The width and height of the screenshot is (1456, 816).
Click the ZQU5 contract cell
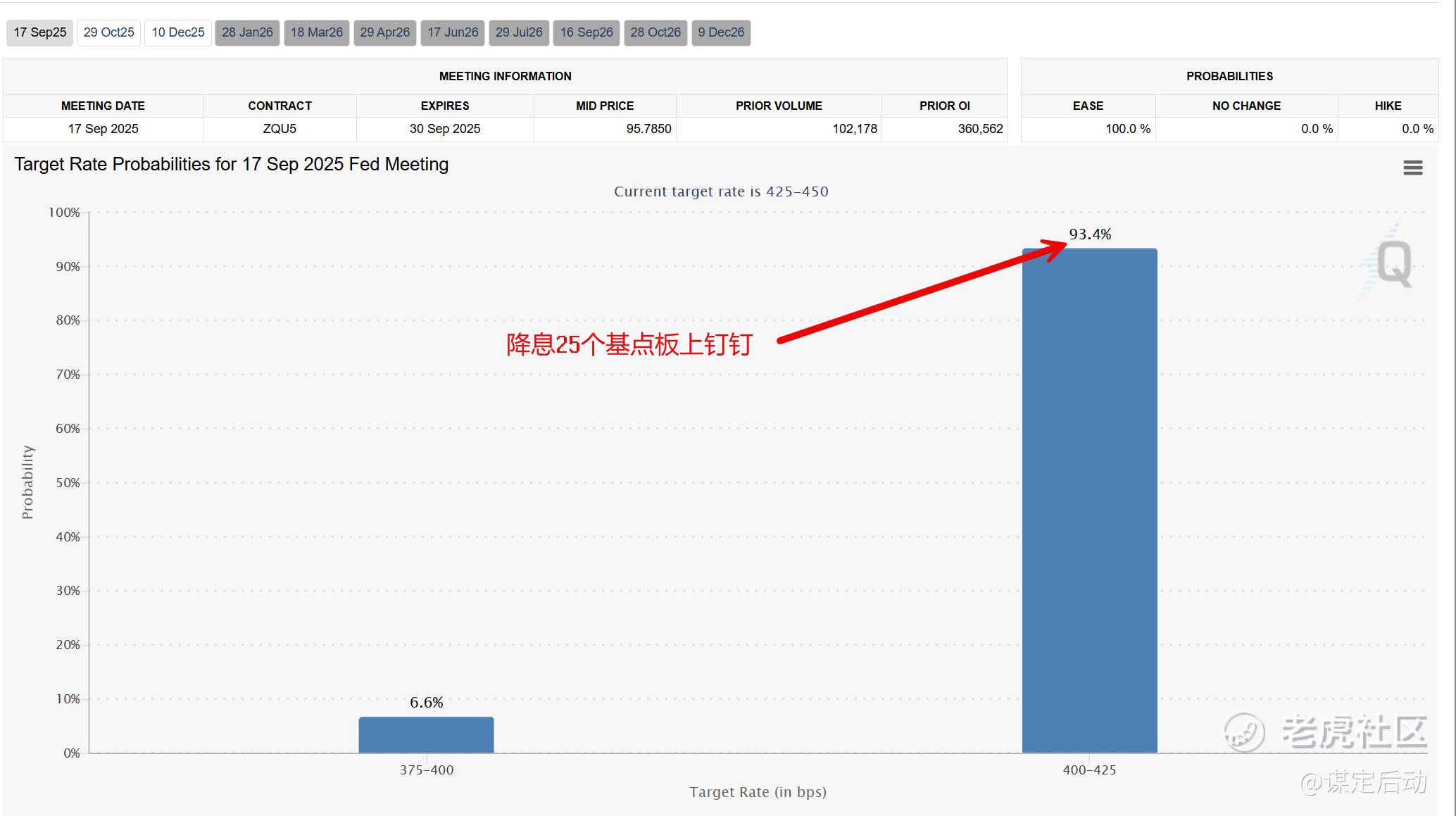tap(280, 129)
